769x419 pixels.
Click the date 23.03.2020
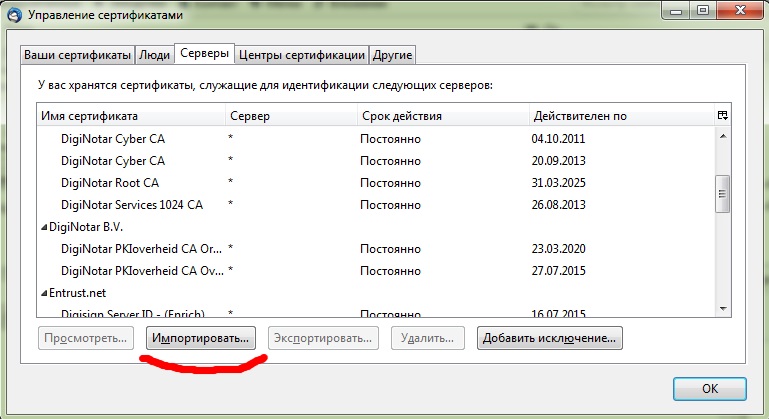[559, 249]
